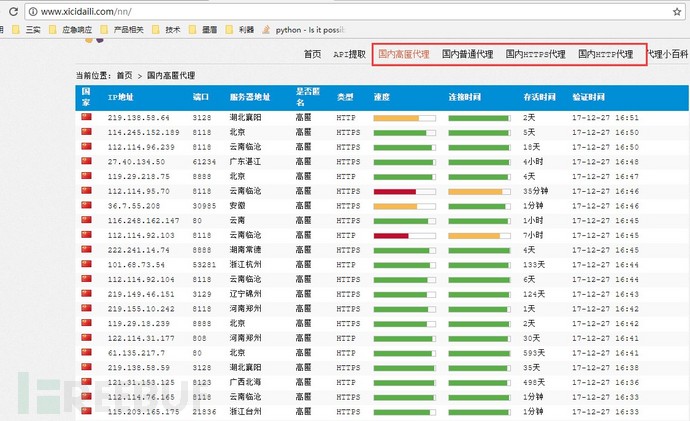Click the China flag for 219.149.46.151
This screenshot has width=690, height=421.
pyautogui.click(x=86, y=293)
